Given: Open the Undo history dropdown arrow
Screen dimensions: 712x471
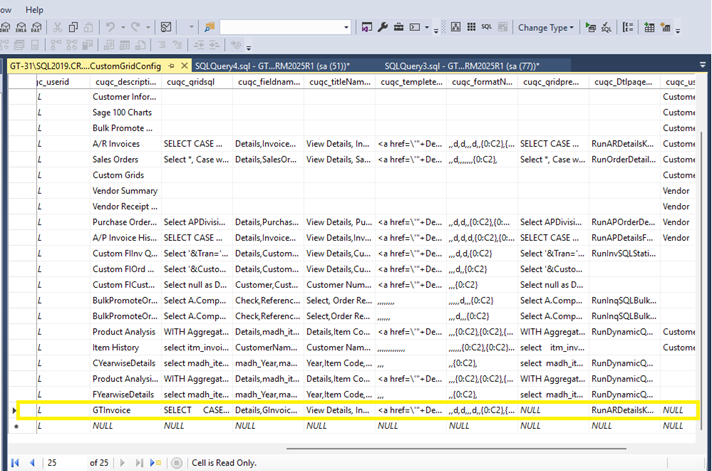Looking at the screenshot, I should pyautogui.click(x=122, y=28).
